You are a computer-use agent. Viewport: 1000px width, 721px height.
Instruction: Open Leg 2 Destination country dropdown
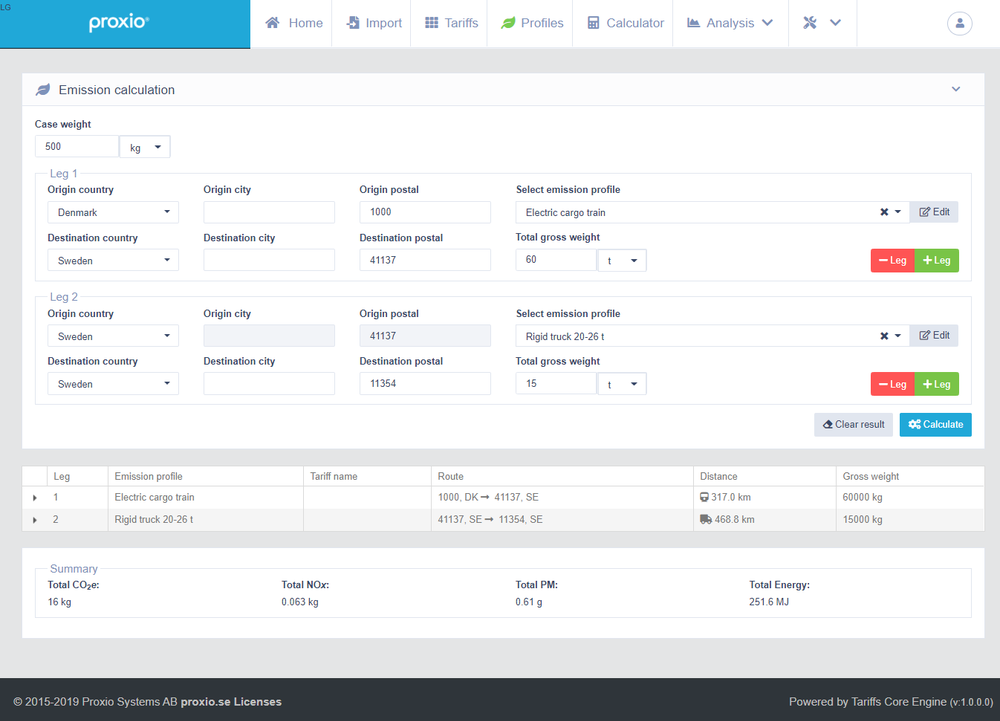point(113,384)
